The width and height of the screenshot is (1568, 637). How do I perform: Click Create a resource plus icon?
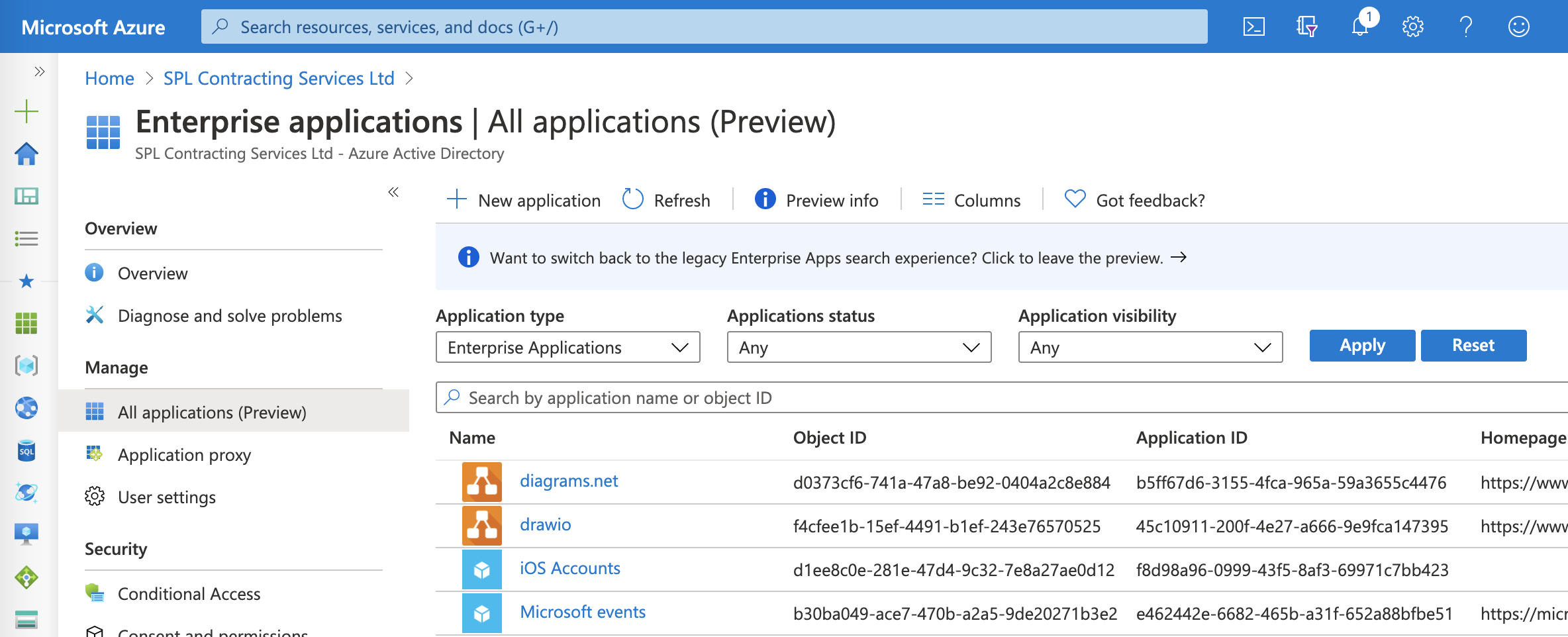click(26, 111)
